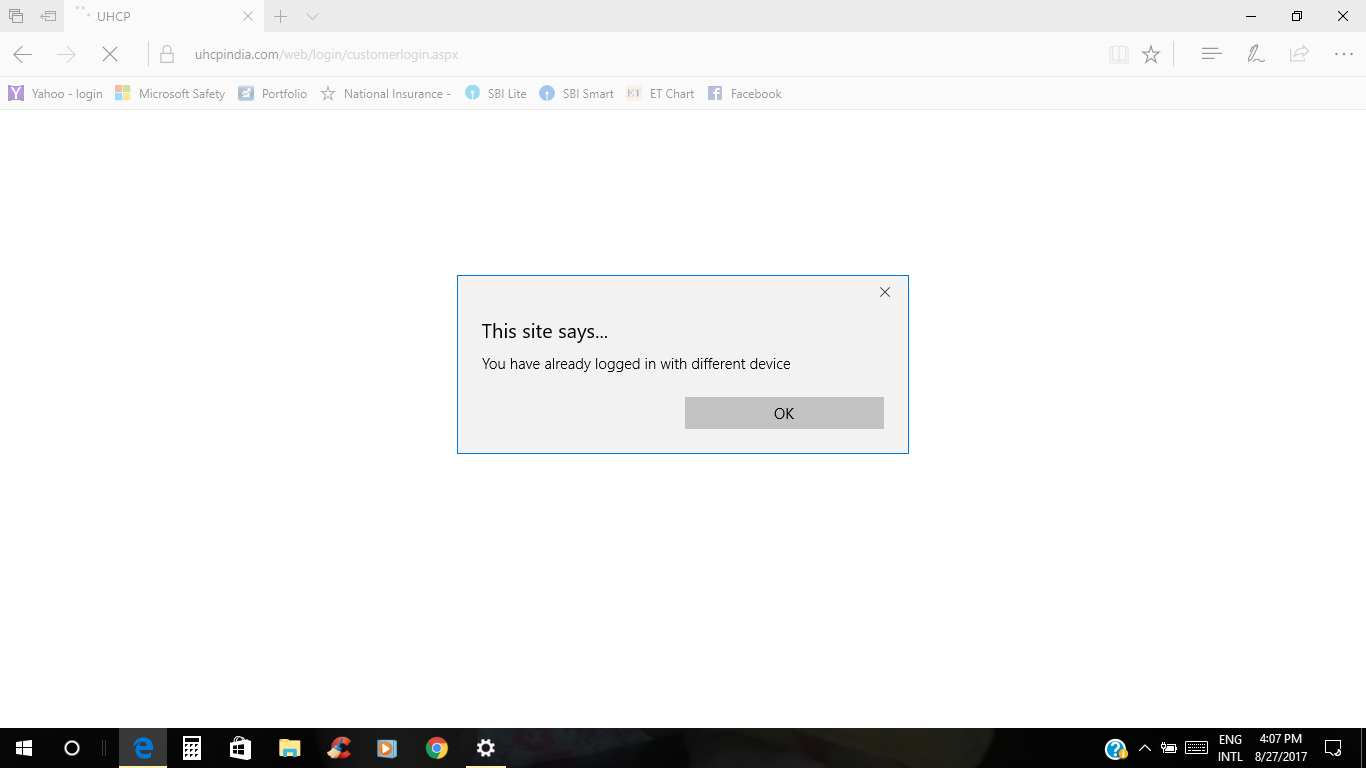This screenshot has width=1366, height=768.
Task: Open the Hub menu icon
Action: pos(1211,54)
